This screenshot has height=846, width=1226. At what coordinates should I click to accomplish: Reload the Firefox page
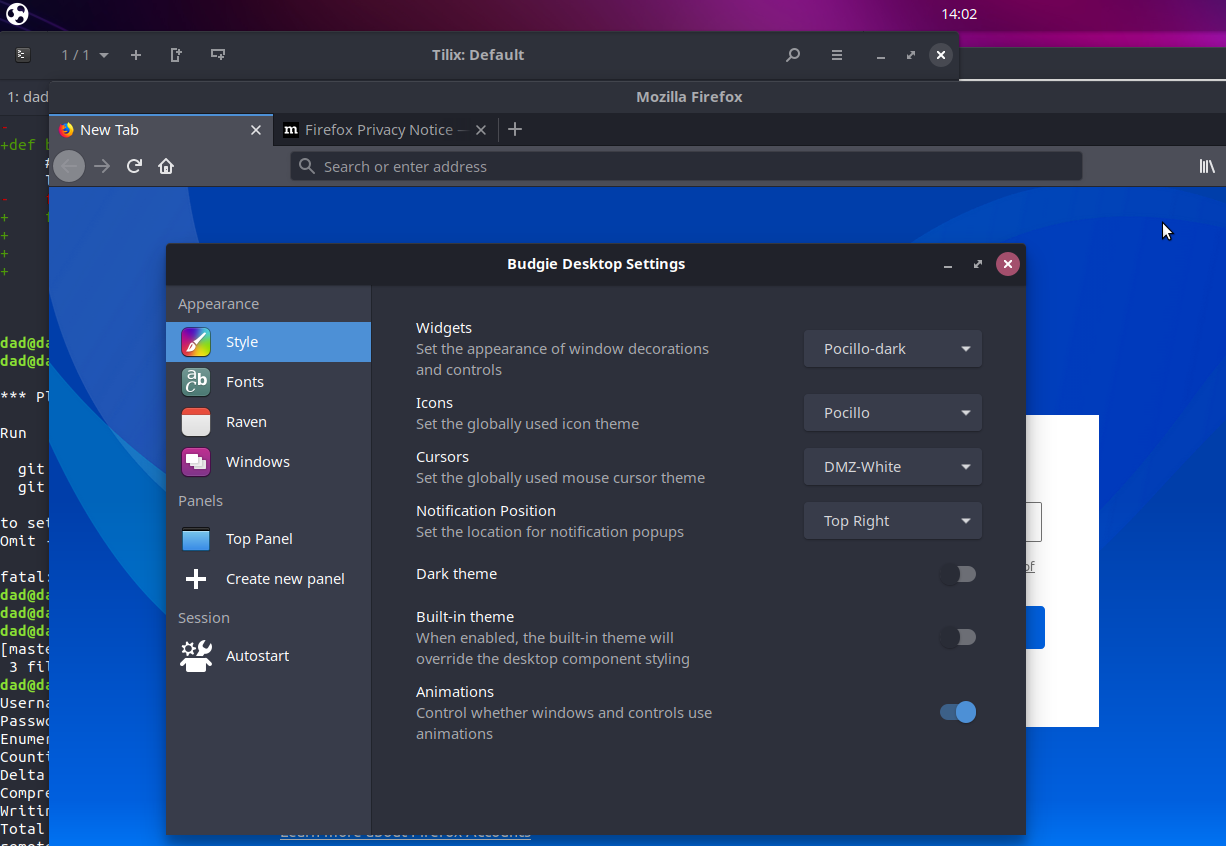pos(134,166)
